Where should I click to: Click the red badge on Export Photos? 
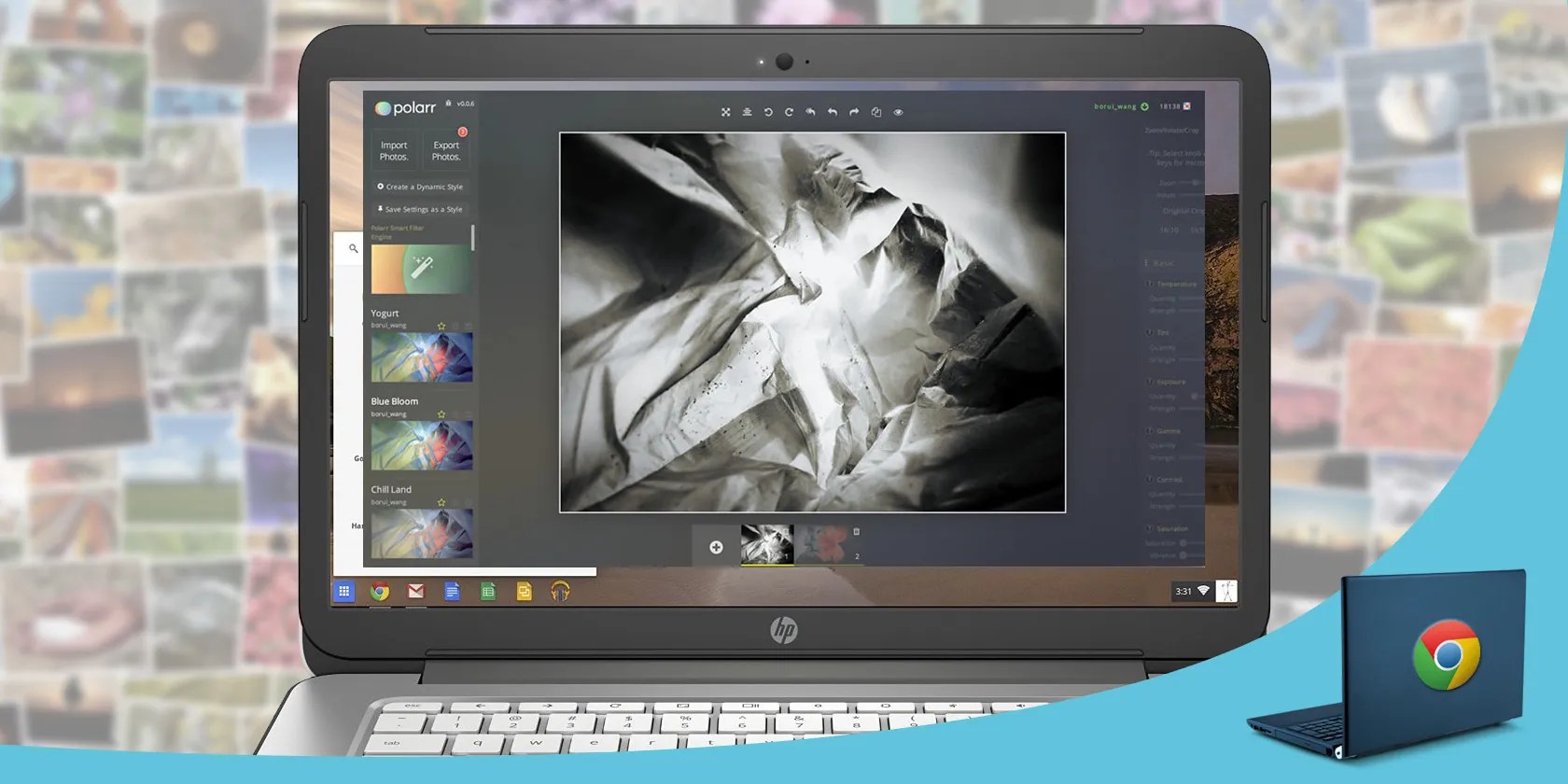tap(462, 132)
